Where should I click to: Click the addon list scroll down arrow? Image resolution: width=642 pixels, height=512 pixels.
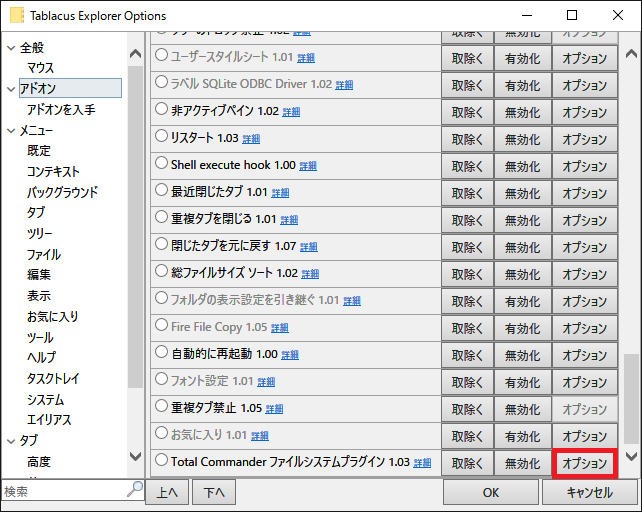click(x=631, y=456)
